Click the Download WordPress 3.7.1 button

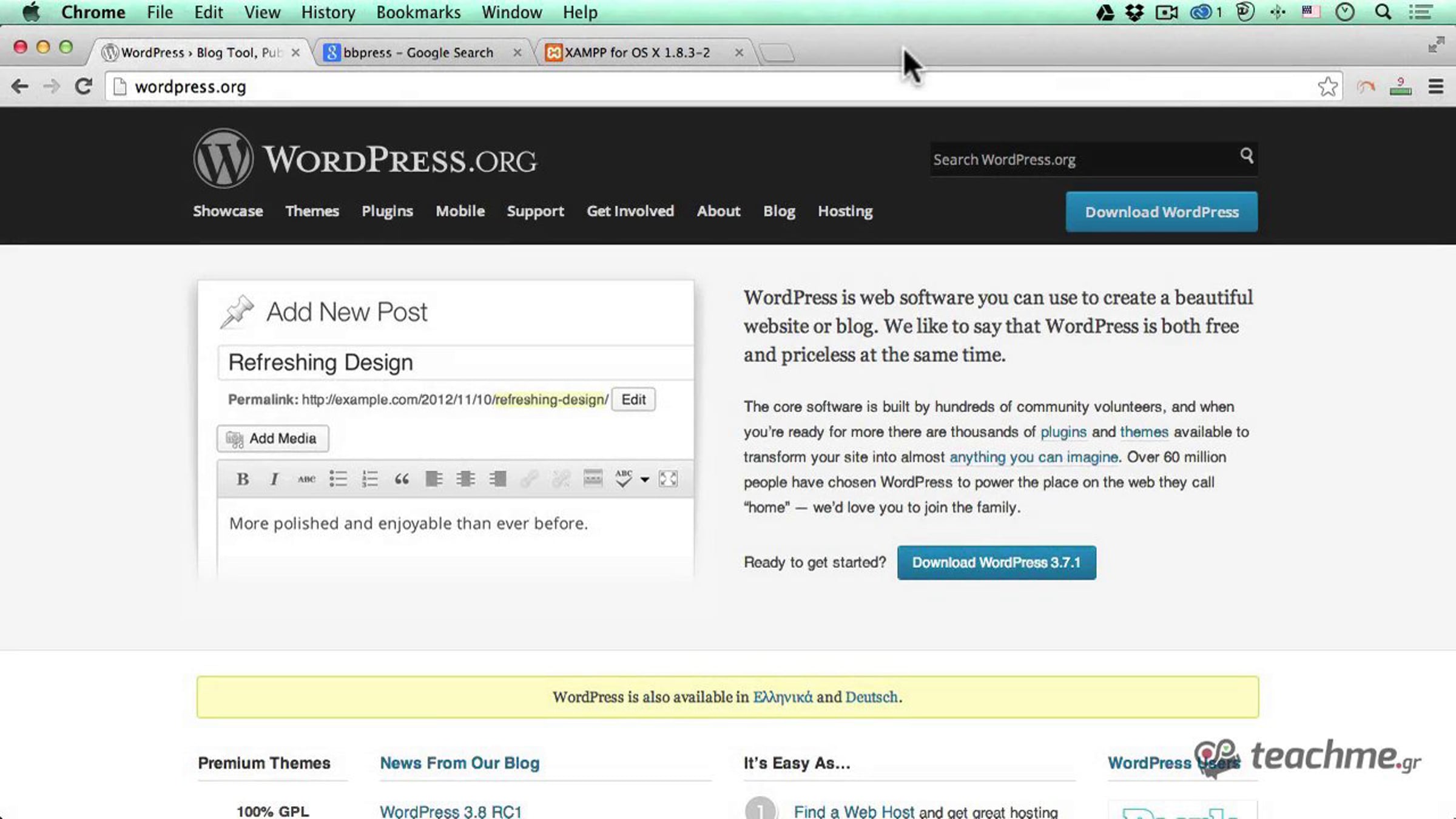pyautogui.click(x=996, y=562)
